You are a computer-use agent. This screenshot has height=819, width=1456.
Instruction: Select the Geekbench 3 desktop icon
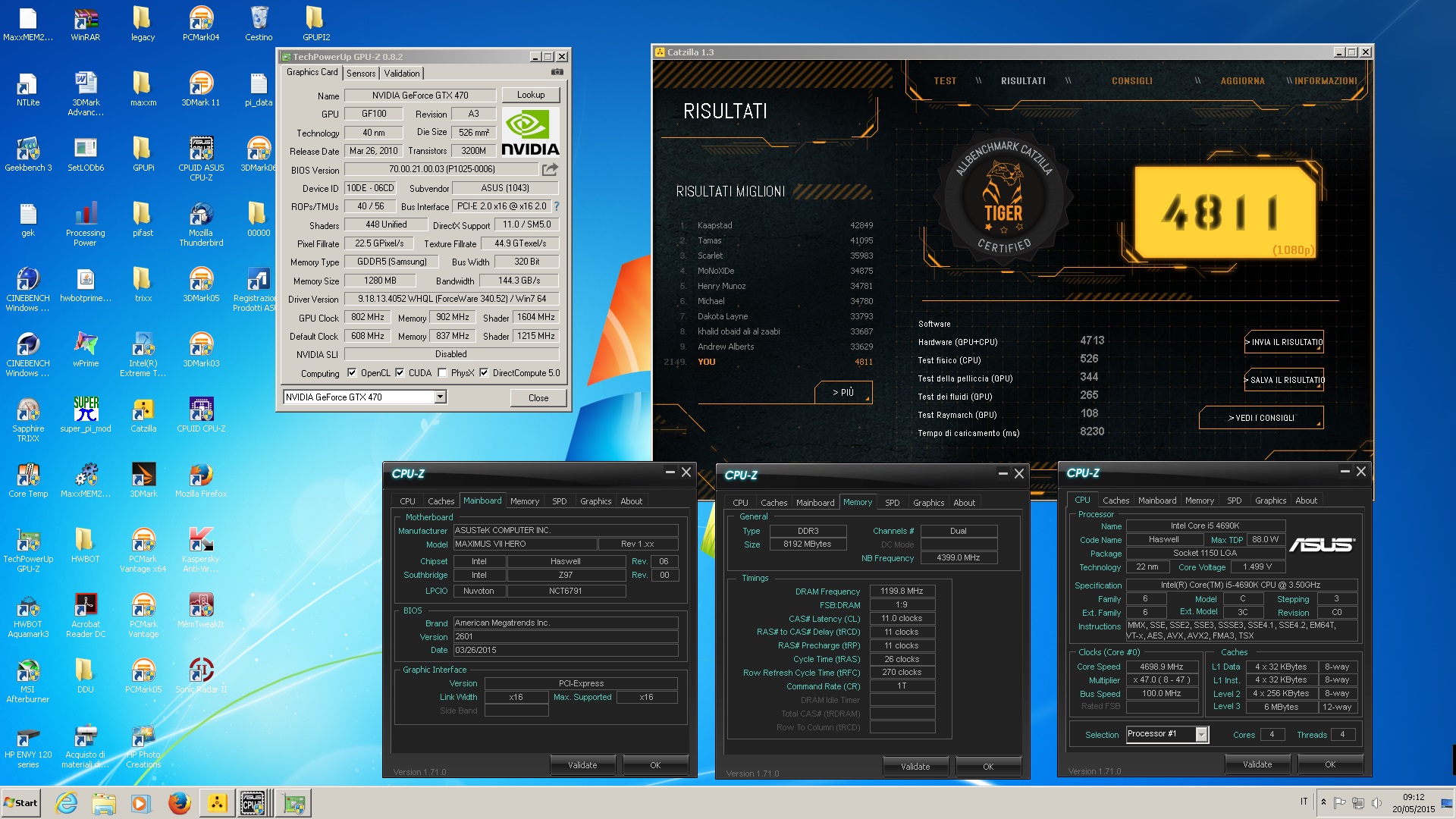[x=28, y=154]
